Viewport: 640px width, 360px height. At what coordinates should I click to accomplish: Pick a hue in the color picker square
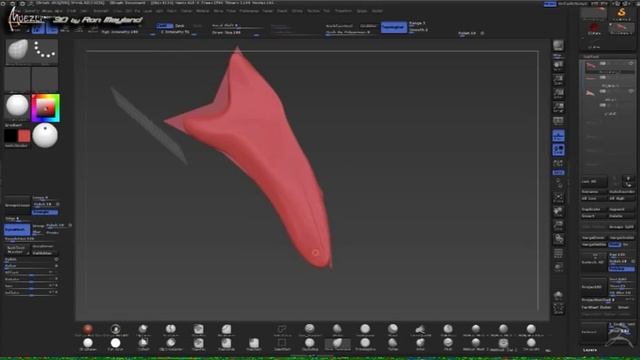(x=45, y=108)
